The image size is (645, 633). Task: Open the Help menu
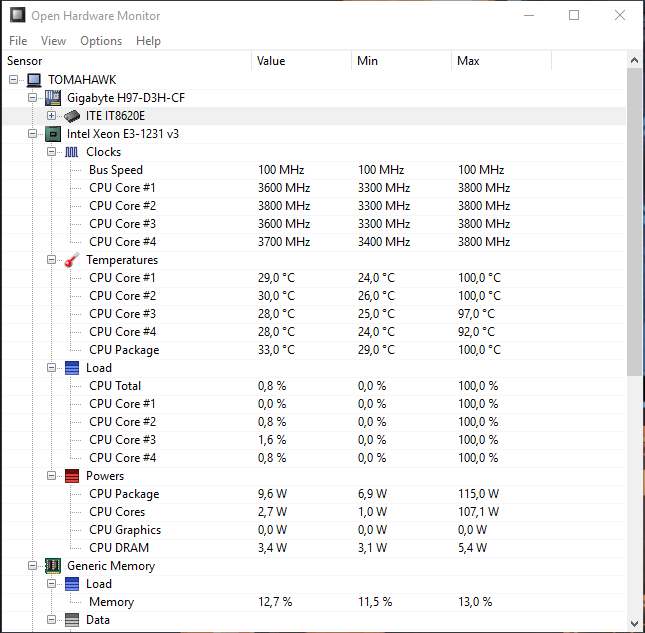[x=148, y=41]
